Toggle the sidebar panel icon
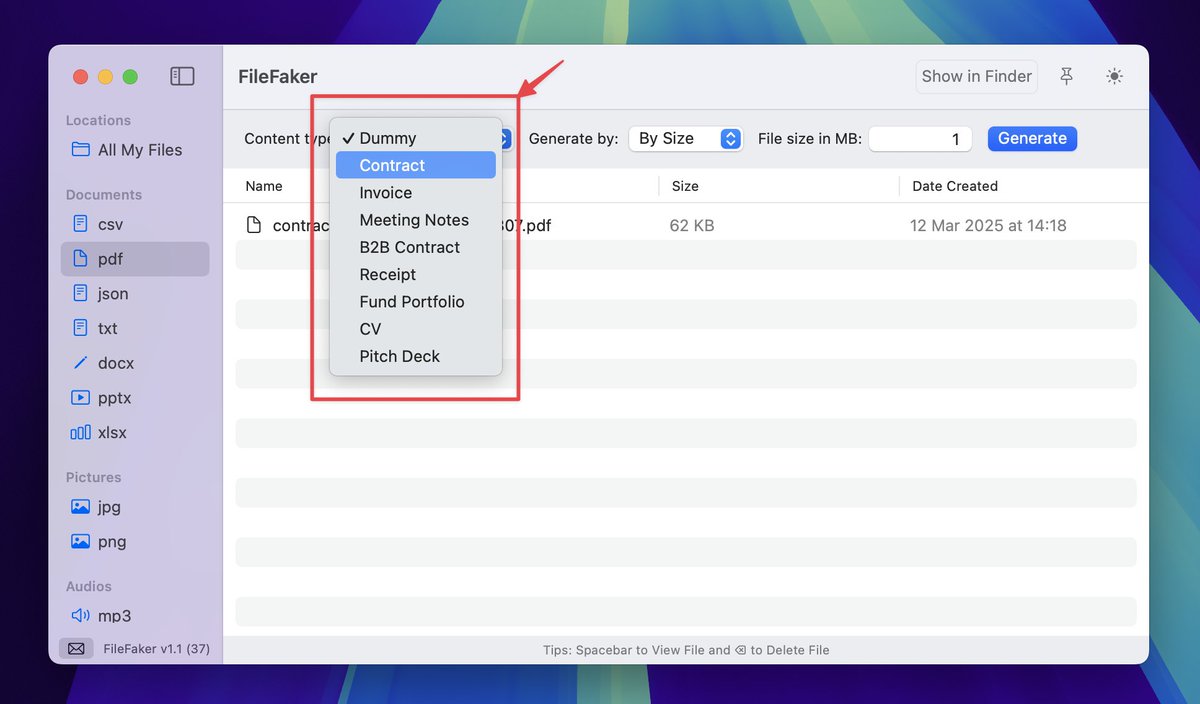 pyautogui.click(x=182, y=76)
